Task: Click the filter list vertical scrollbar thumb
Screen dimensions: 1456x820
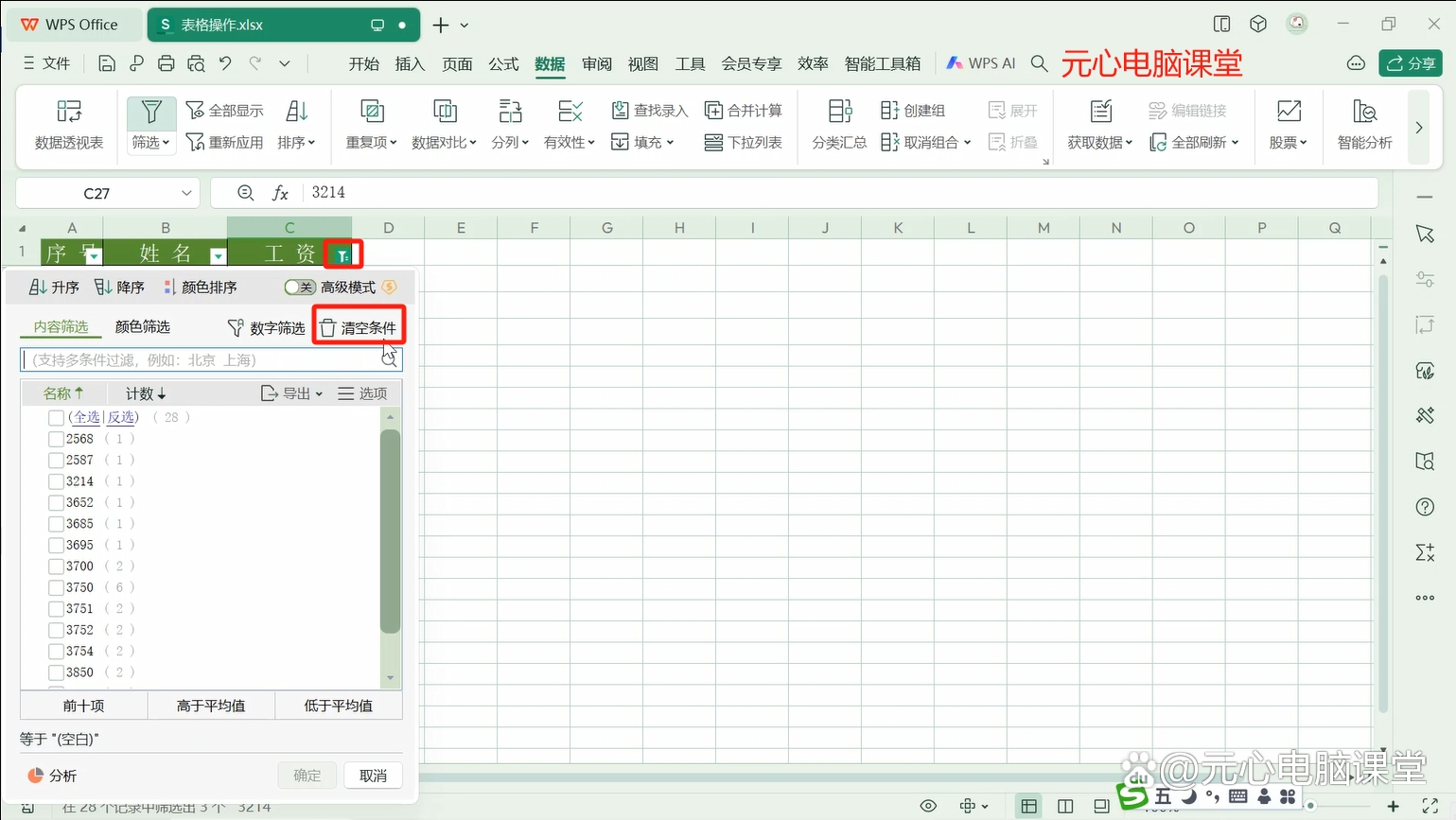Action: (390, 531)
